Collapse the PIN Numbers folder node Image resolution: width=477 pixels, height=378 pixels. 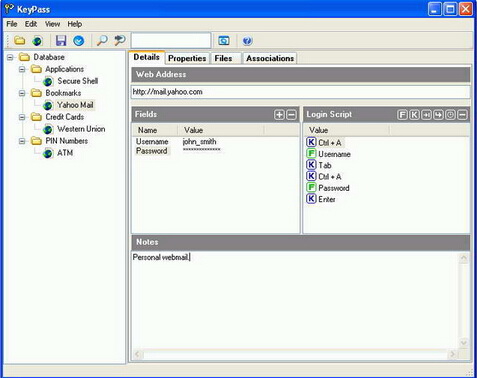tap(22, 141)
